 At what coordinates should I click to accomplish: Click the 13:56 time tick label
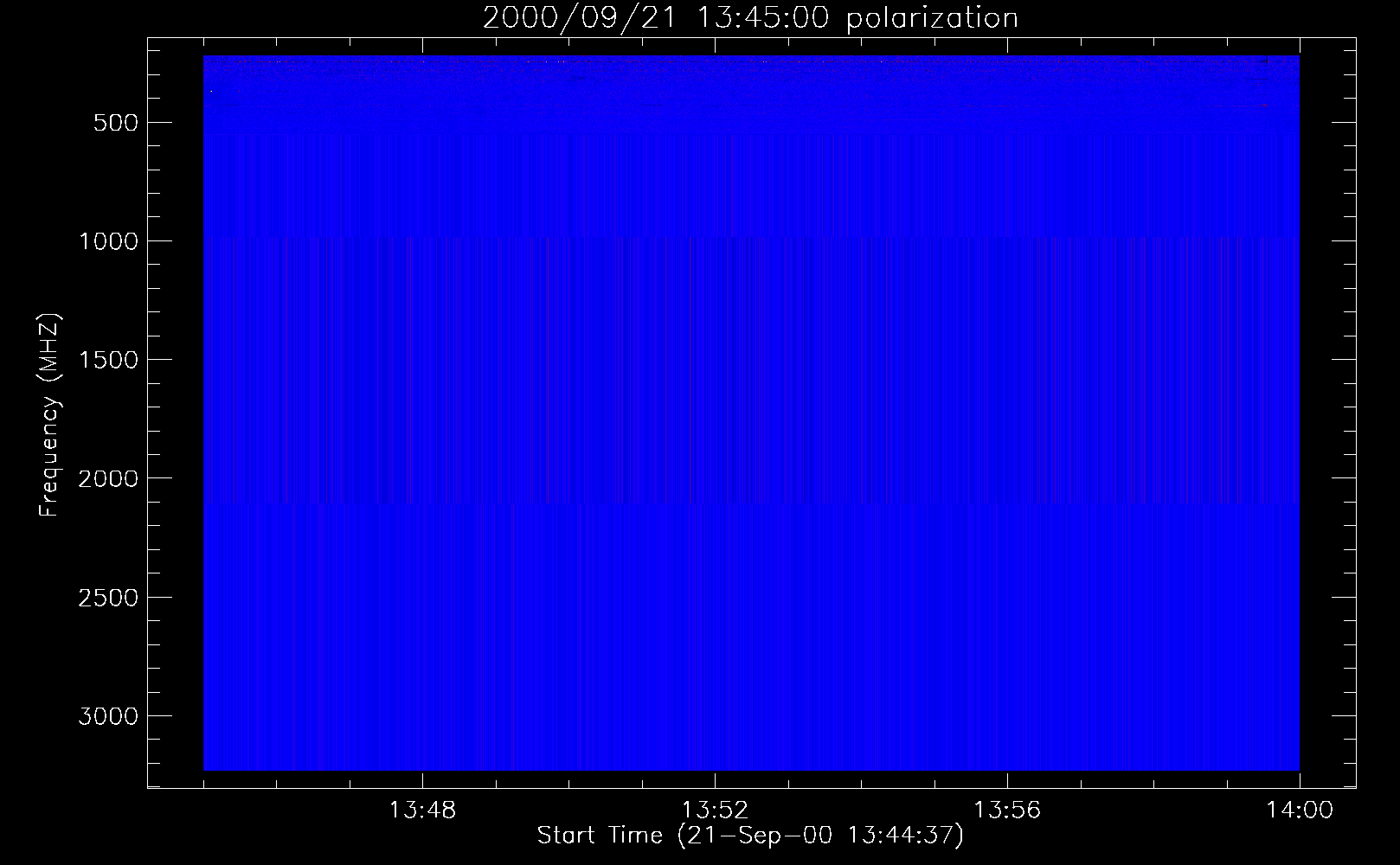click(x=1007, y=811)
